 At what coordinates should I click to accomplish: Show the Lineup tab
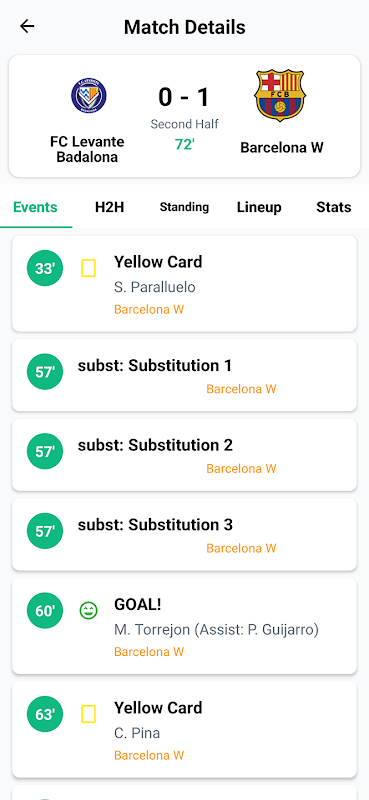[259, 207]
